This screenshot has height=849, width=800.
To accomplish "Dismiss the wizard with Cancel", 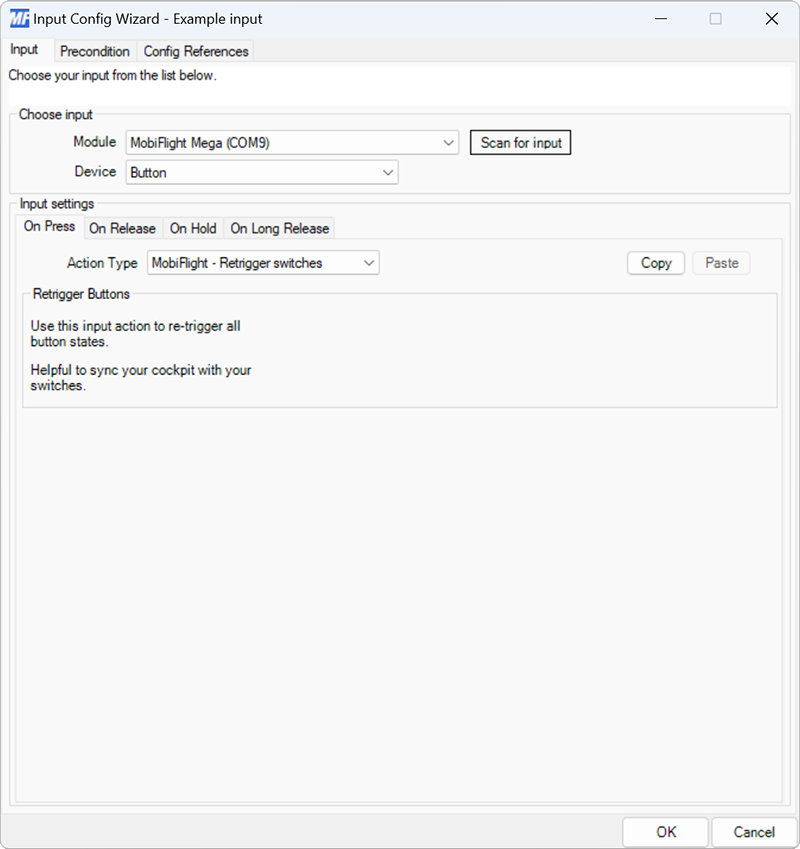I will [x=753, y=831].
